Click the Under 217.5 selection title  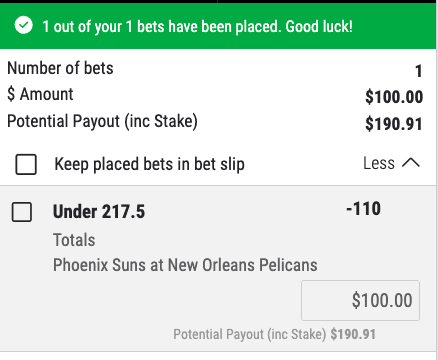pyautogui.click(x=99, y=212)
